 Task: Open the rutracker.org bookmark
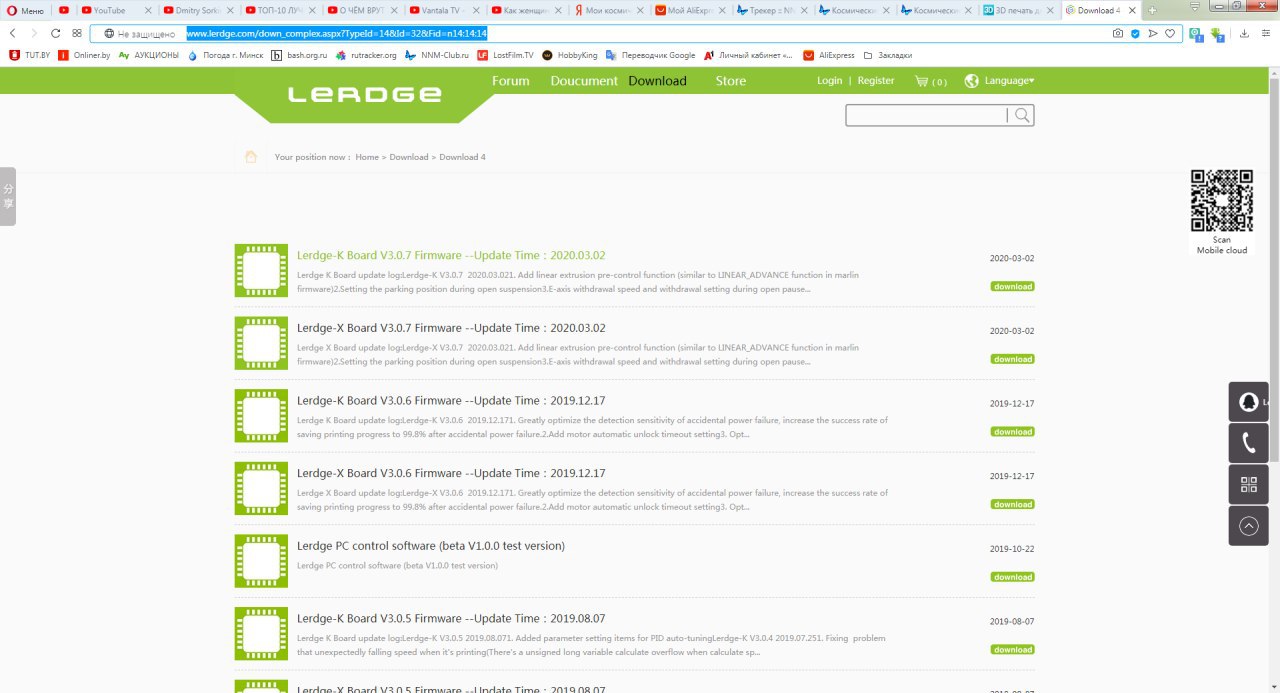(x=366, y=55)
